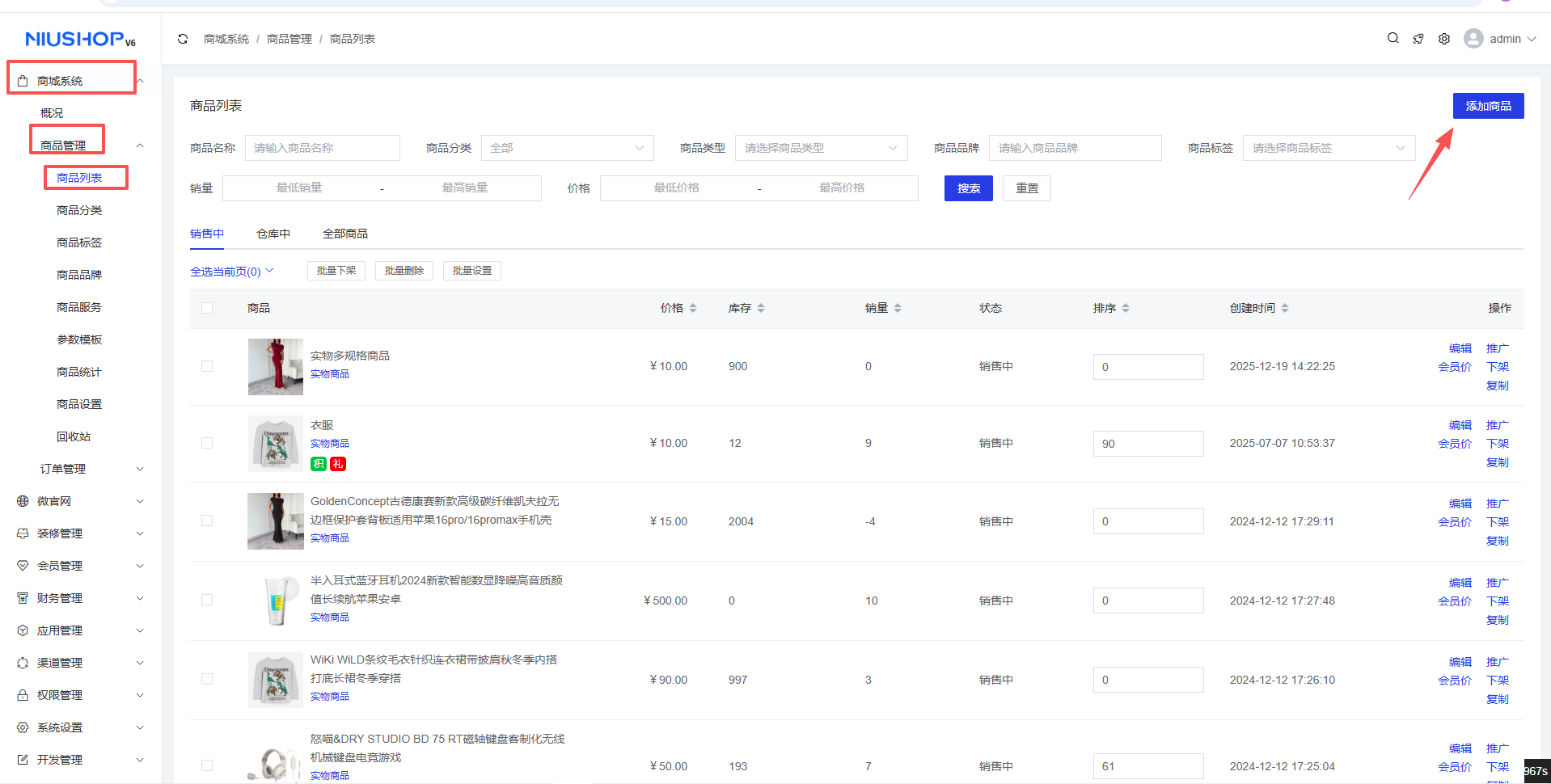Click the green 积 badge under 衣服
Viewport: 1551px width, 784px height.
pos(318,464)
